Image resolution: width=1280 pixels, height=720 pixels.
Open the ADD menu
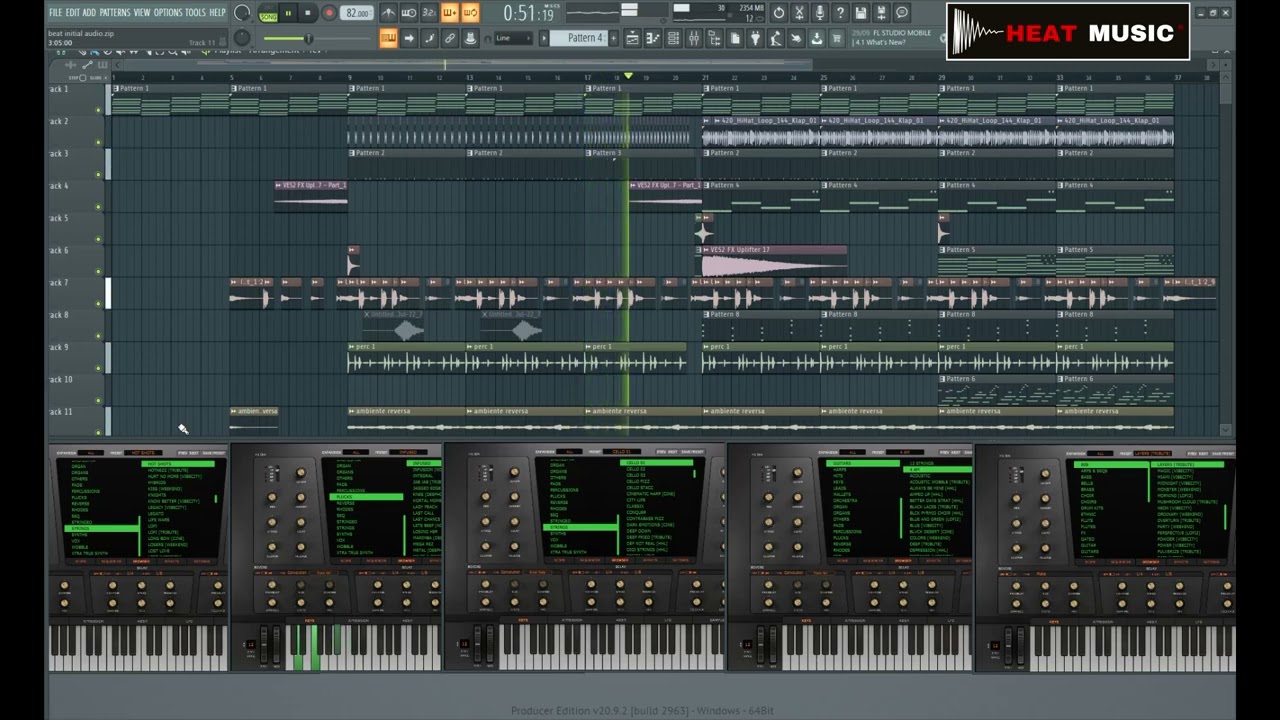pos(89,13)
